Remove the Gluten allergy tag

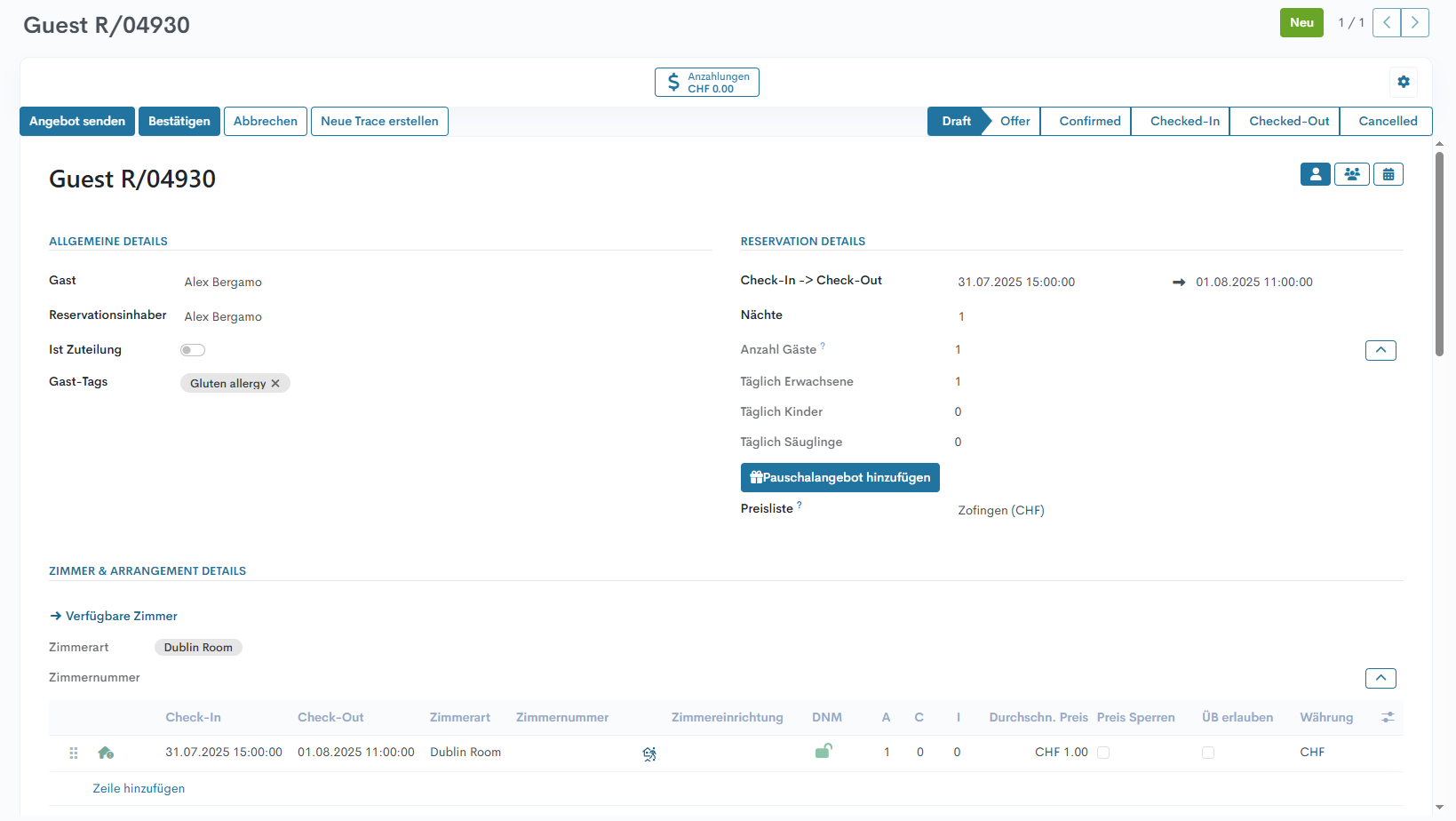(275, 384)
